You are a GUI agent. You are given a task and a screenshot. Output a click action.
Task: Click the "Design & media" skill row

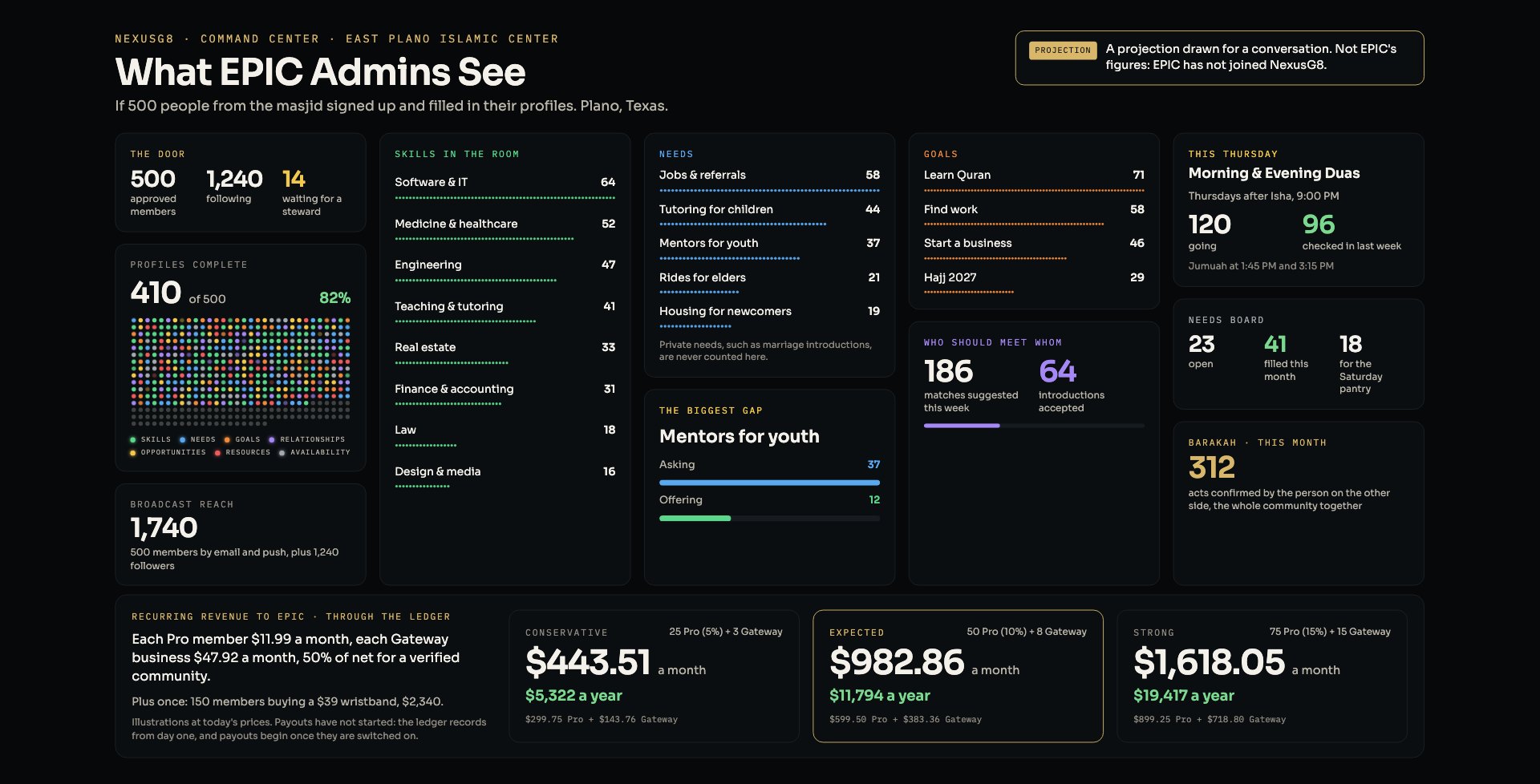(505, 476)
